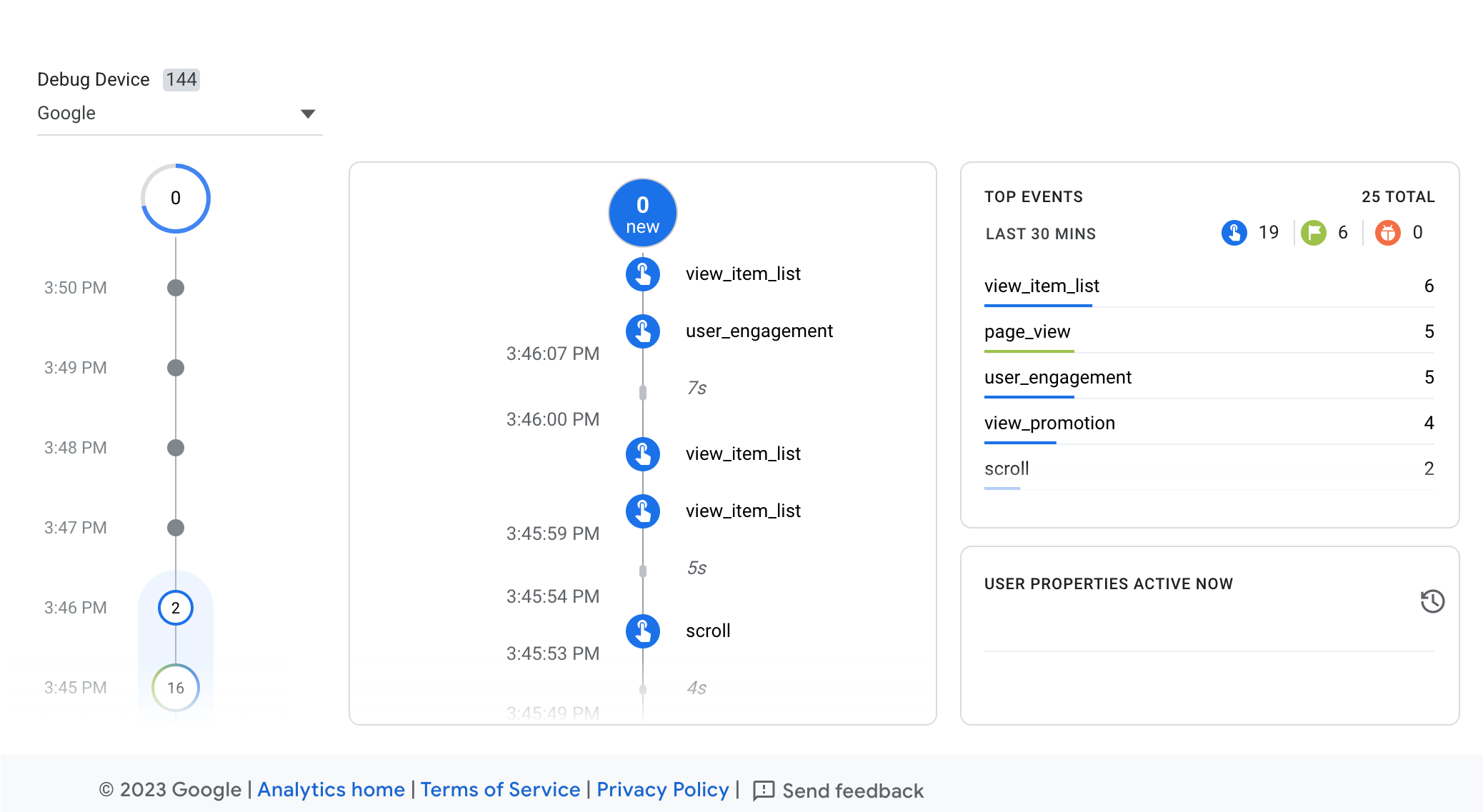Viewport: 1483px width, 812px height.
Task: Expand the 3:46 PM timeline entry (2 events)
Action: pyautogui.click(x=174, y=607)
